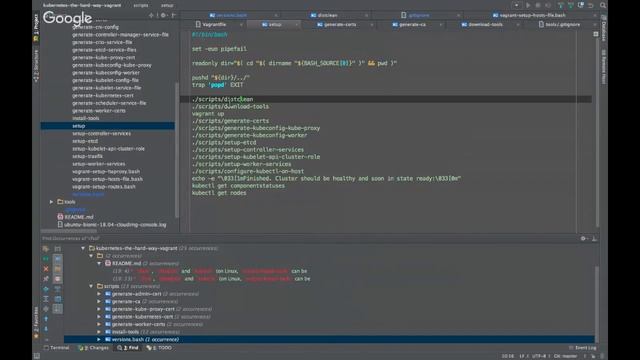Click 'kubectl get nodes' line in editor
The width and height of the screenshot is (640, 360).
(219, 193)
